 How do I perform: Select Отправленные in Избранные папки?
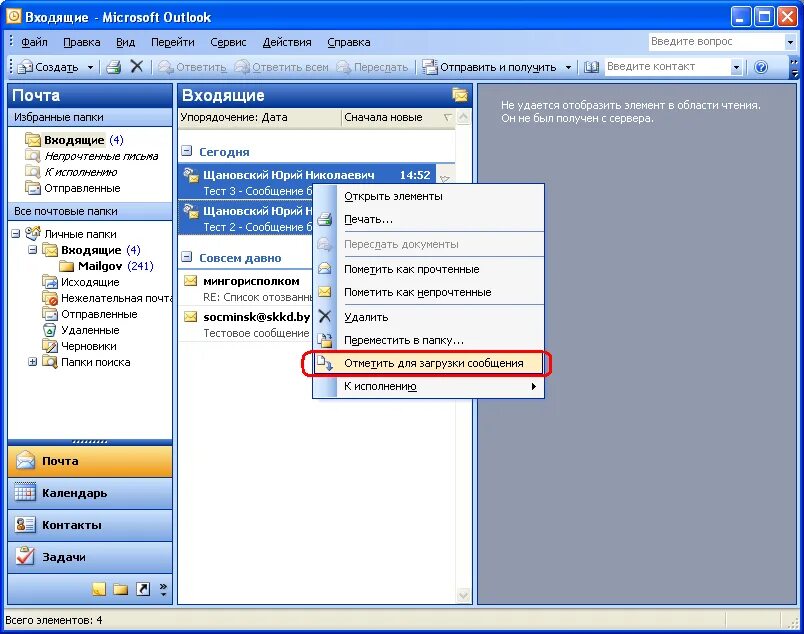72,188
